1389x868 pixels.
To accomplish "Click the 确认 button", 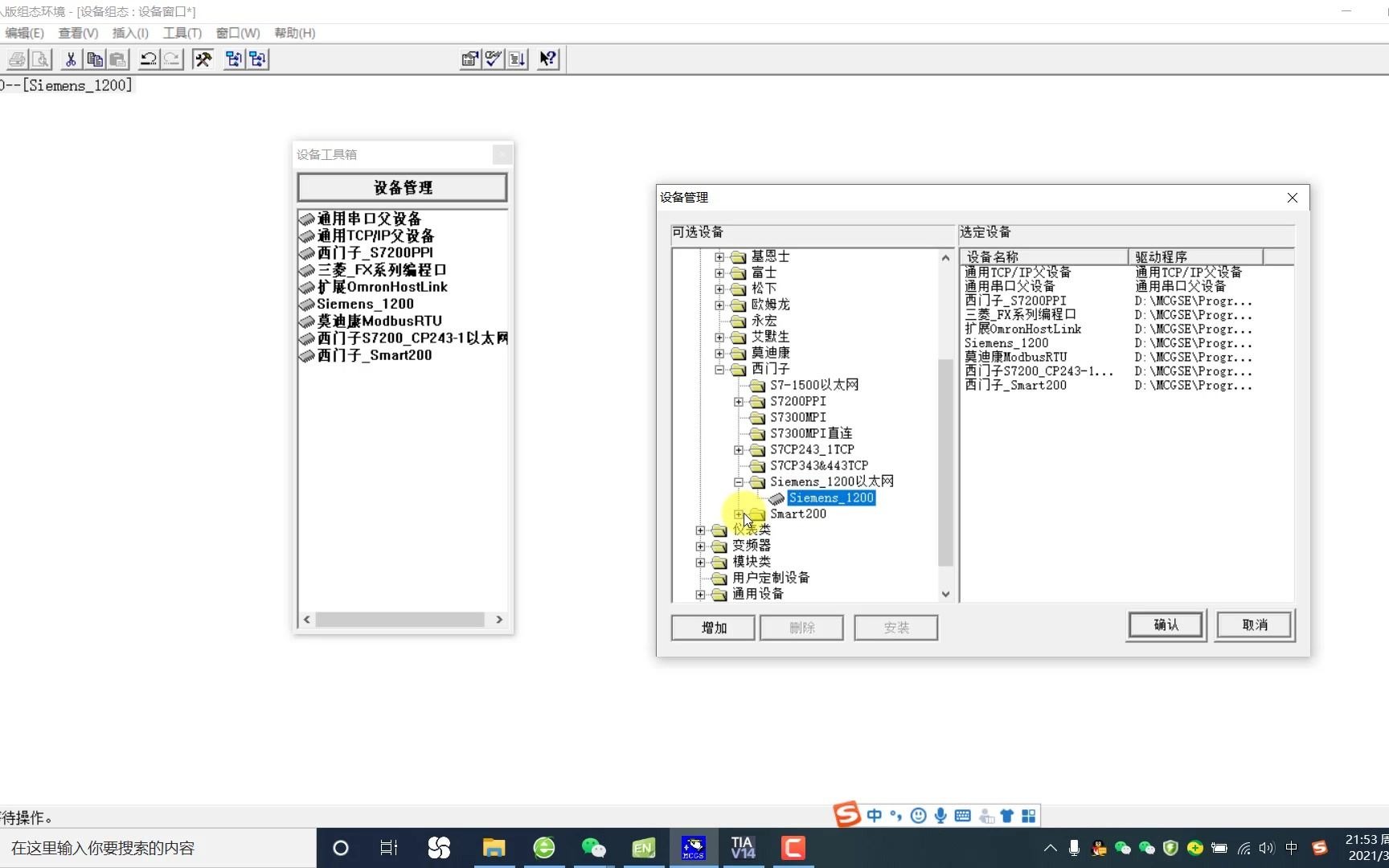I will [1166, 625].
